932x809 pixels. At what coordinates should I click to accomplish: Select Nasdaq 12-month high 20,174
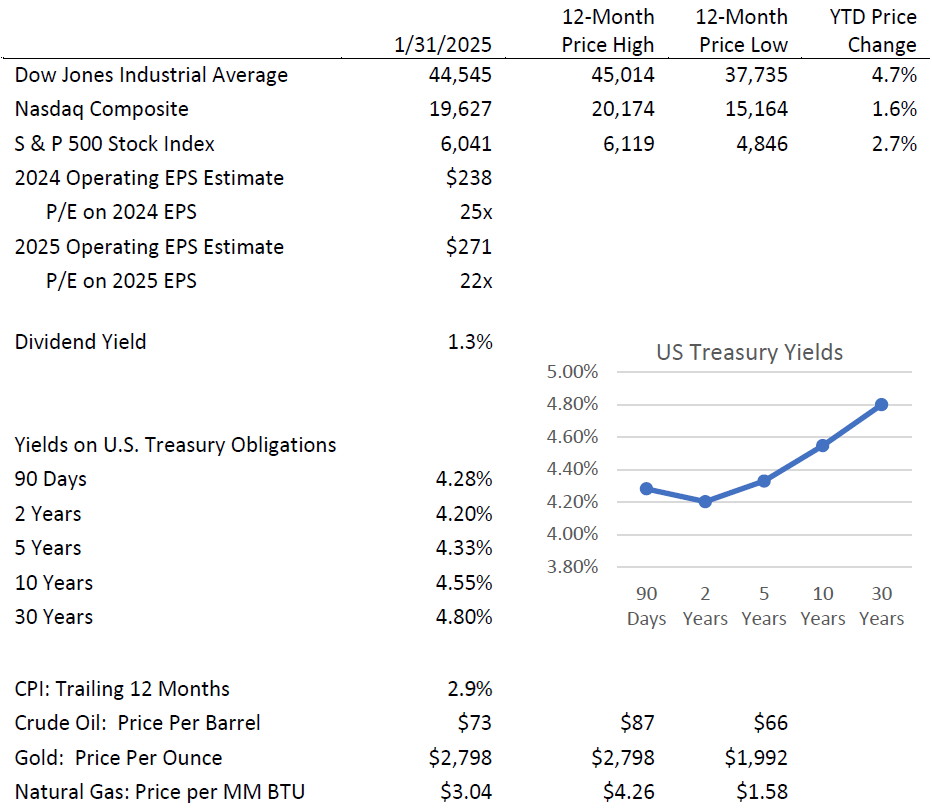[x=622, y=109]
